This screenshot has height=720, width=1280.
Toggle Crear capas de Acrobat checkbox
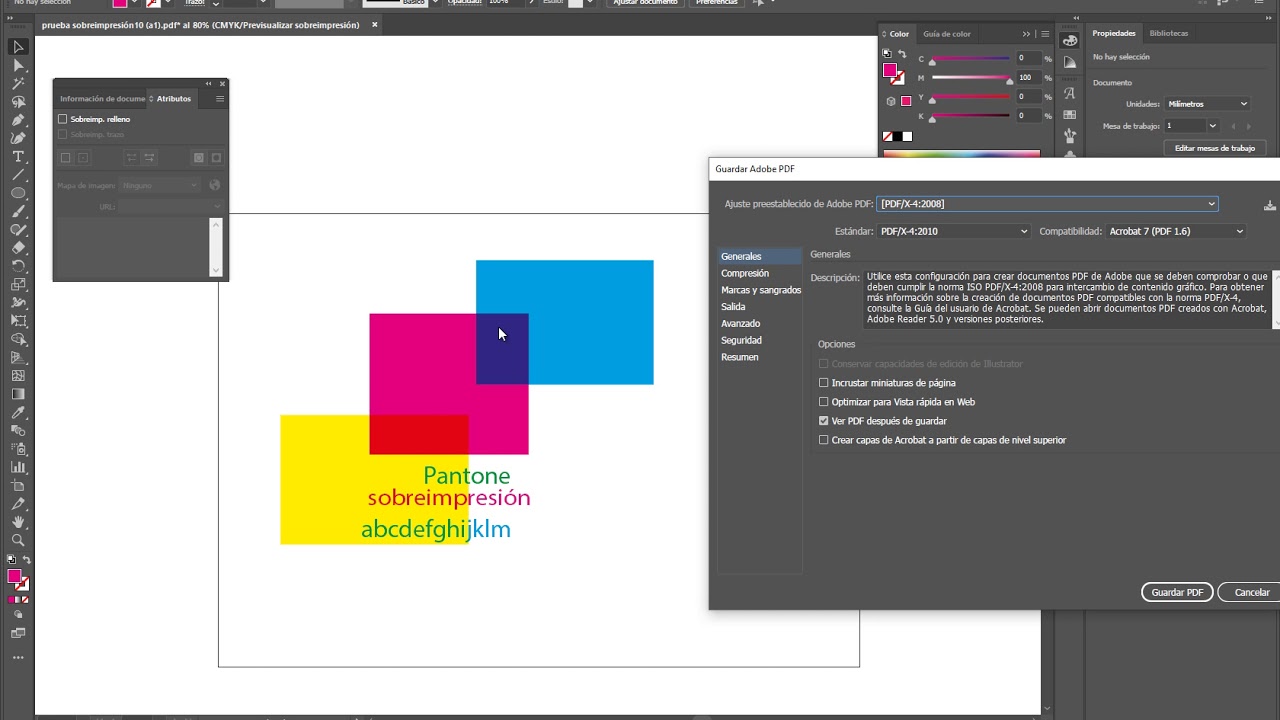(x=824, y=440)
